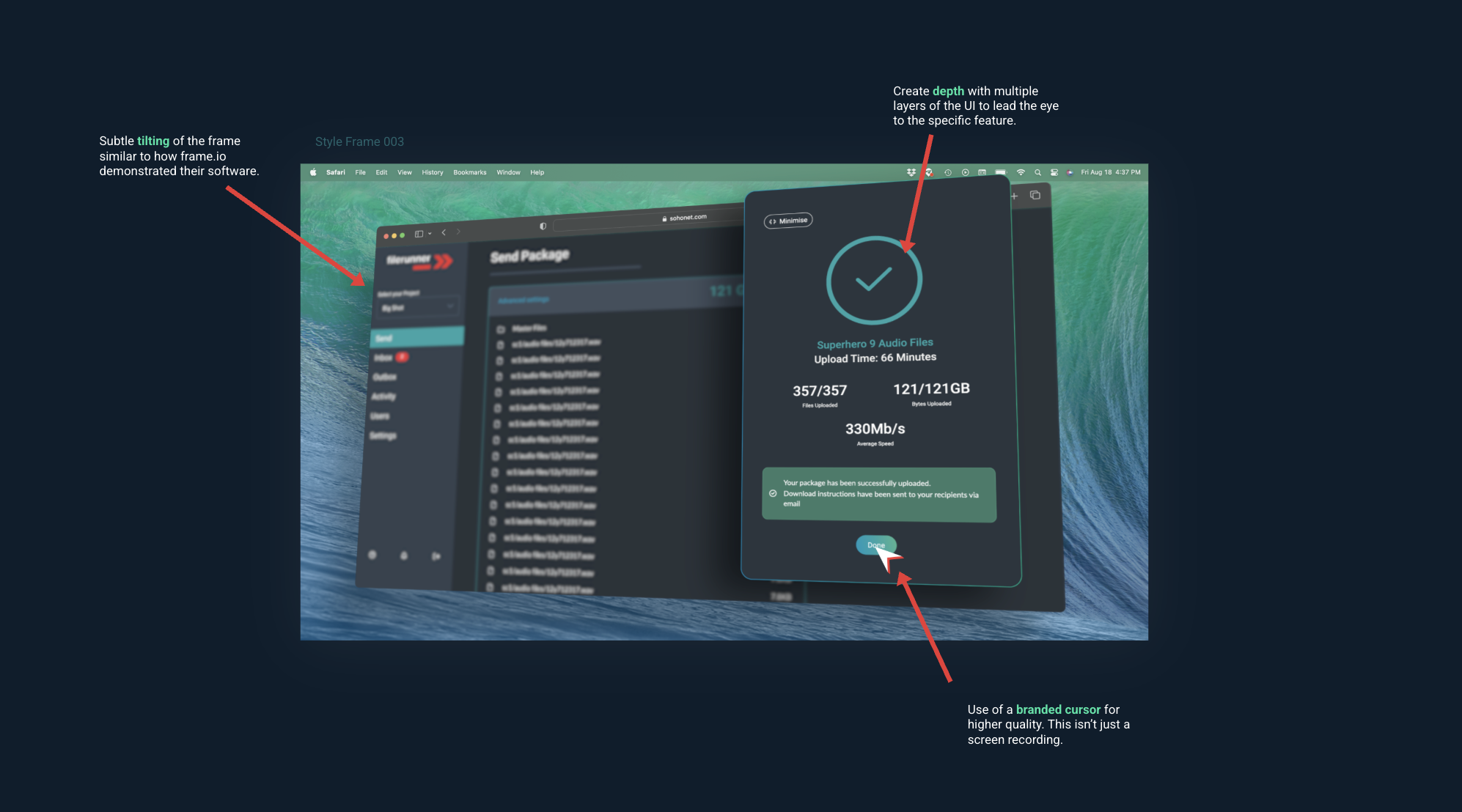Open the Bookmarks menu
Image resolution: width=1462 pixels, height=812 pixels.
click(x=470, y=172)
